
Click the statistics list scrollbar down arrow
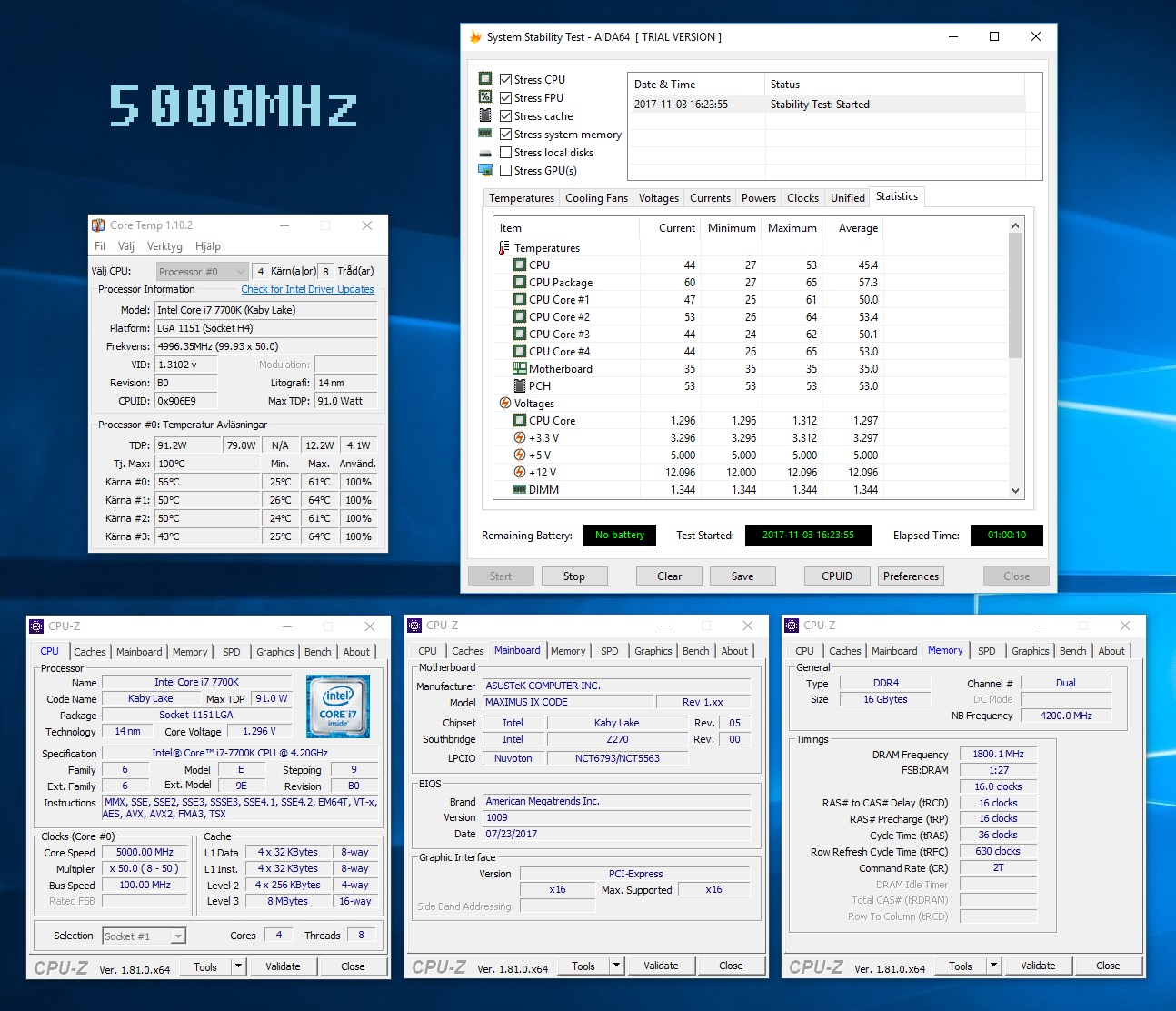click(x=1015, y=491)
